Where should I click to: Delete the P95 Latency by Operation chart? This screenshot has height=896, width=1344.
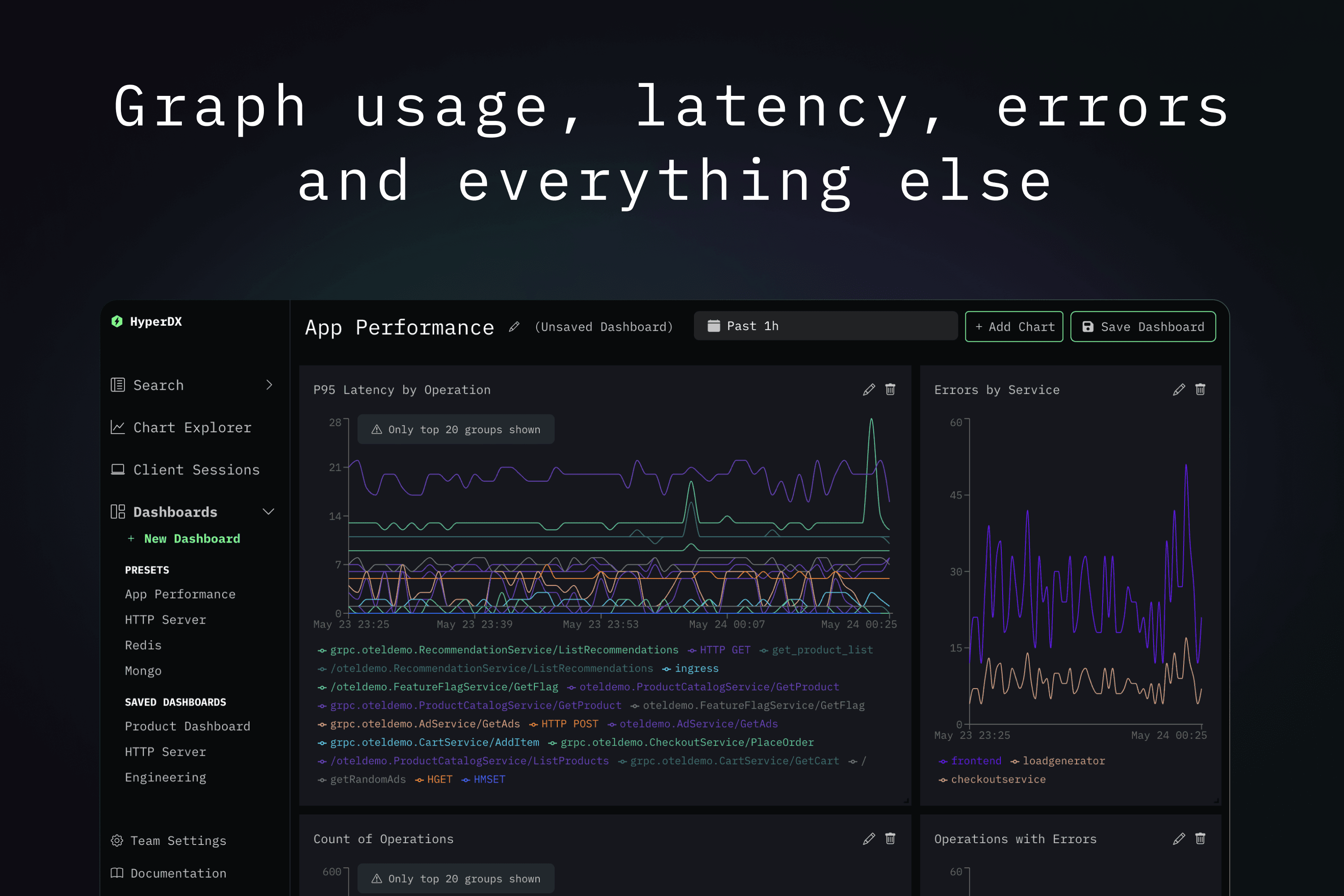[890, 390]
